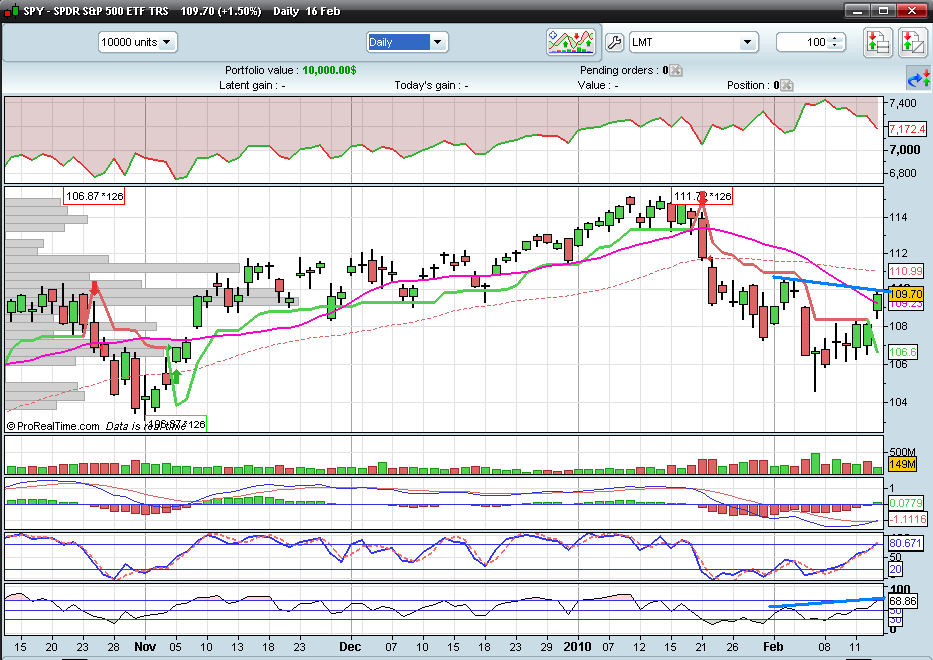Click the 68.86 RSI value label
This screenshot has height=660, width=933.
[x=903, y=602]
